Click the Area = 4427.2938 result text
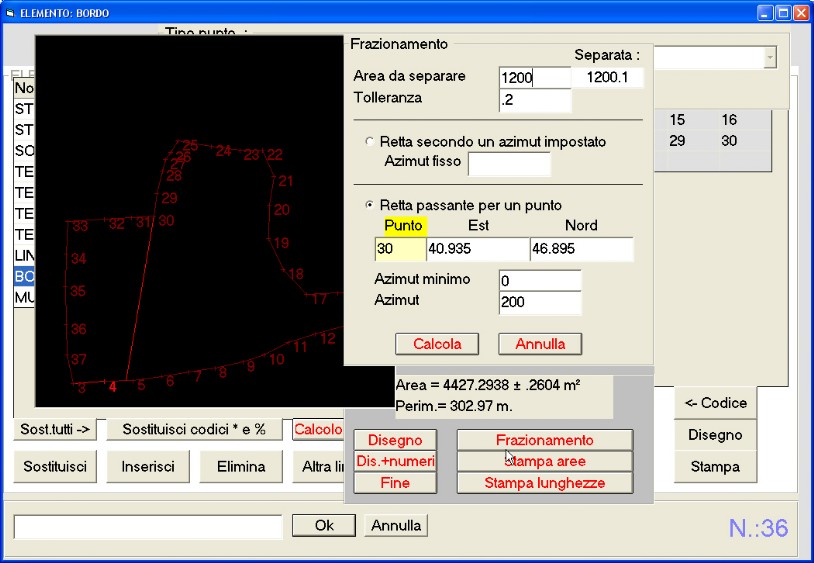Viewport: 814px width, 563px height. coord(487,385)
